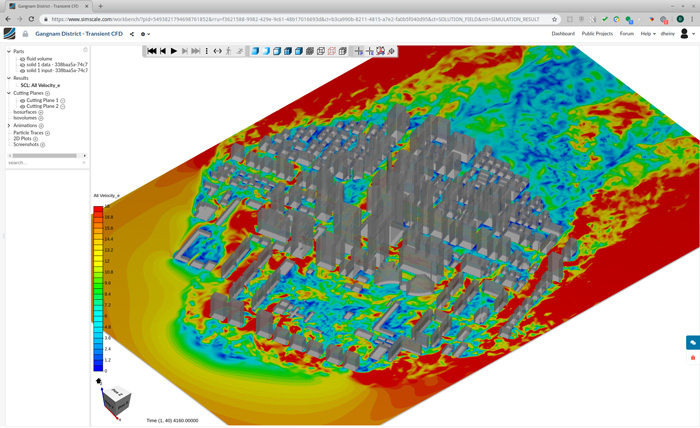This screenshot has height=428, width=700.
Task: Select SCL: All Velocity_e result
Action: pos(40,85)
